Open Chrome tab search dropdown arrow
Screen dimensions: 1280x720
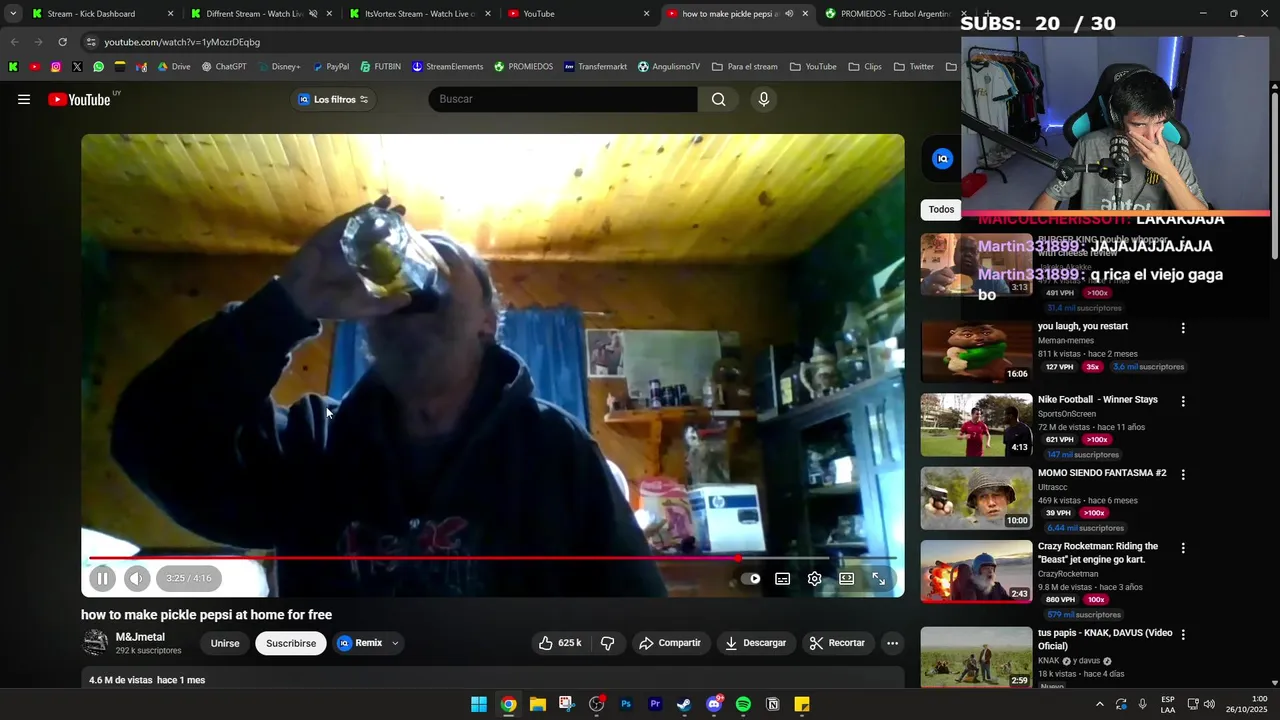pyautogui.click(x=13, y=14)
